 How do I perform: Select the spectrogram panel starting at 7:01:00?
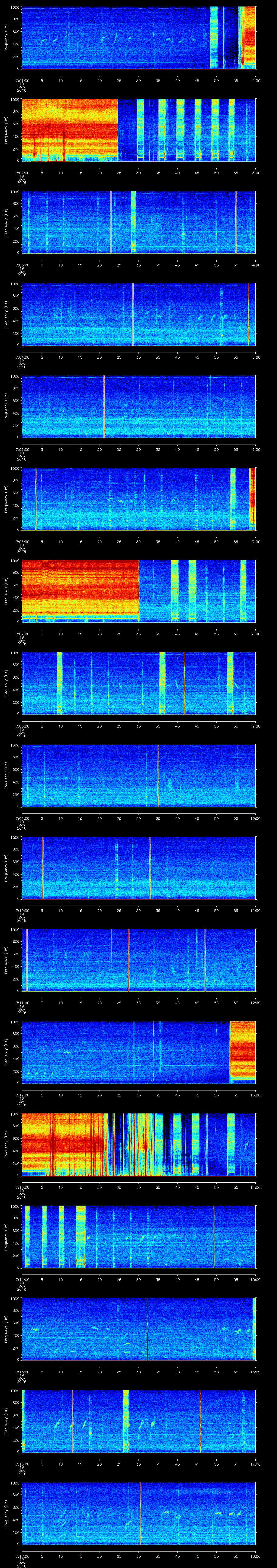pos(139,38)
